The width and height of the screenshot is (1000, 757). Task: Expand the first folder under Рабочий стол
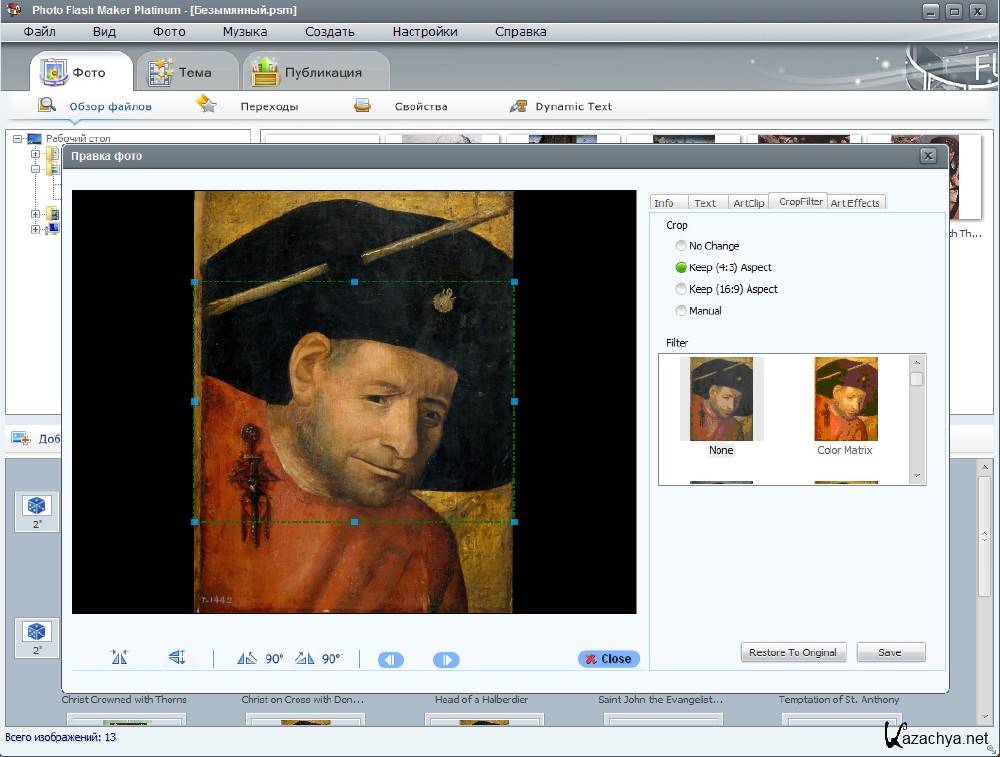(x=35, y=154)
